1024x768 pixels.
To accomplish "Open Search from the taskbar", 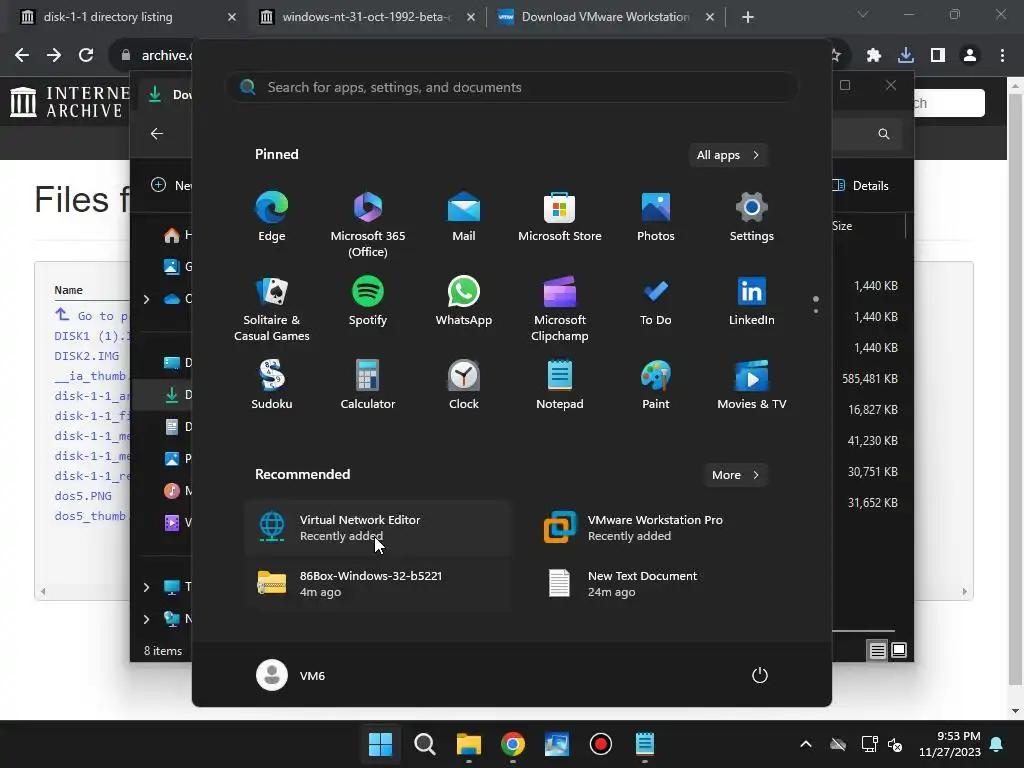I will coord(424,744).
